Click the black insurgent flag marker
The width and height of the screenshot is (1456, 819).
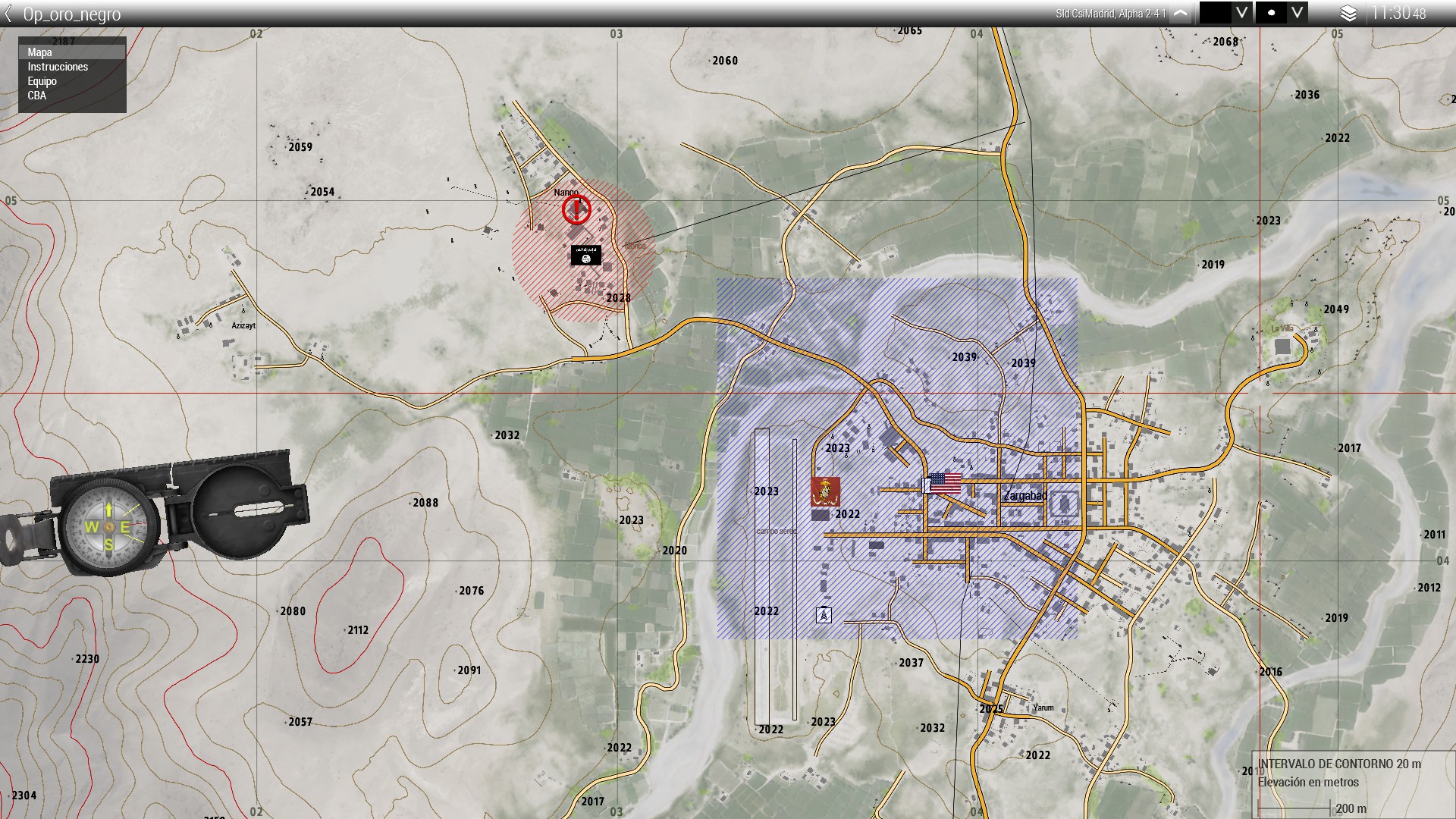pyautogui.click(x=585, y=255)
